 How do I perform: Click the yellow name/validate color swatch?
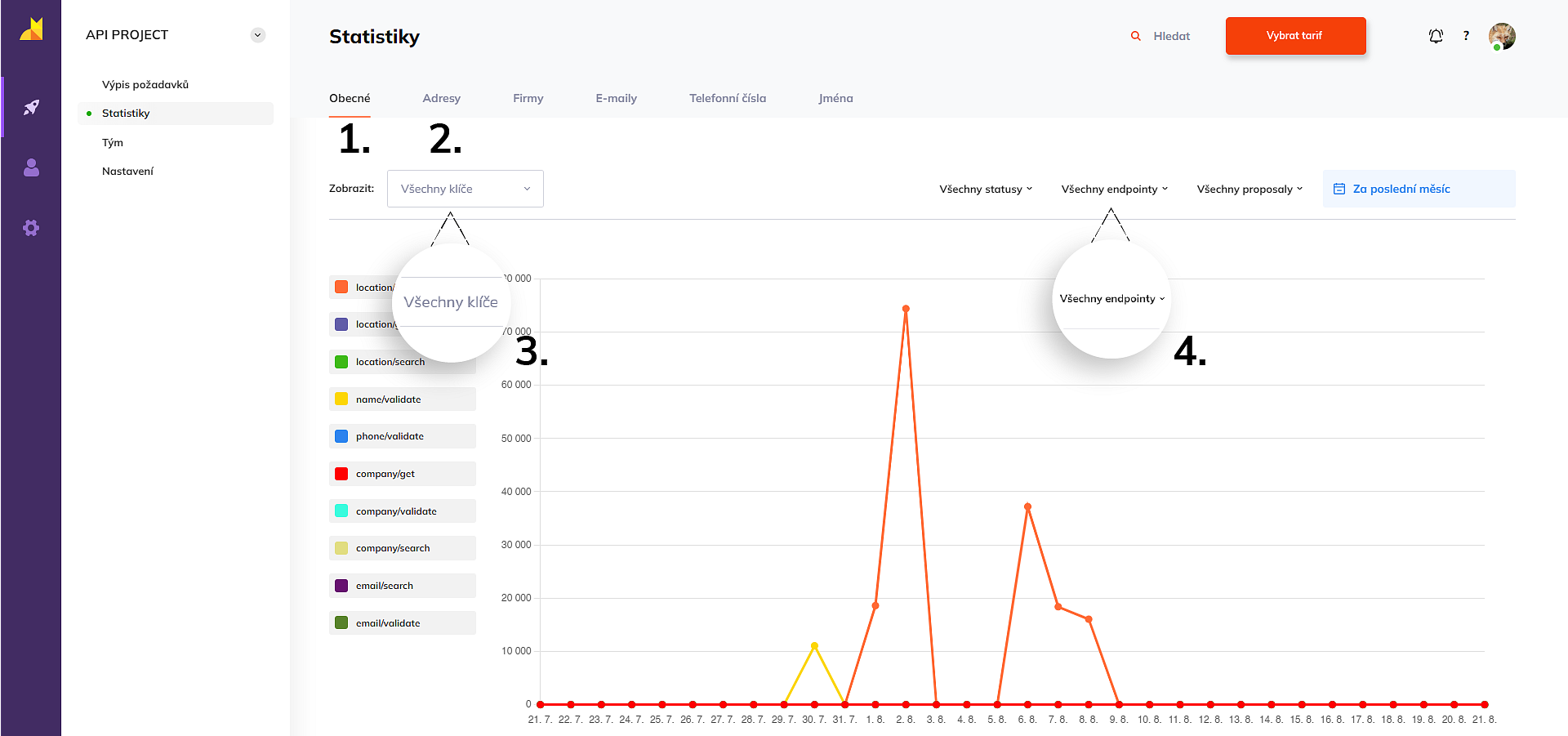341,399
